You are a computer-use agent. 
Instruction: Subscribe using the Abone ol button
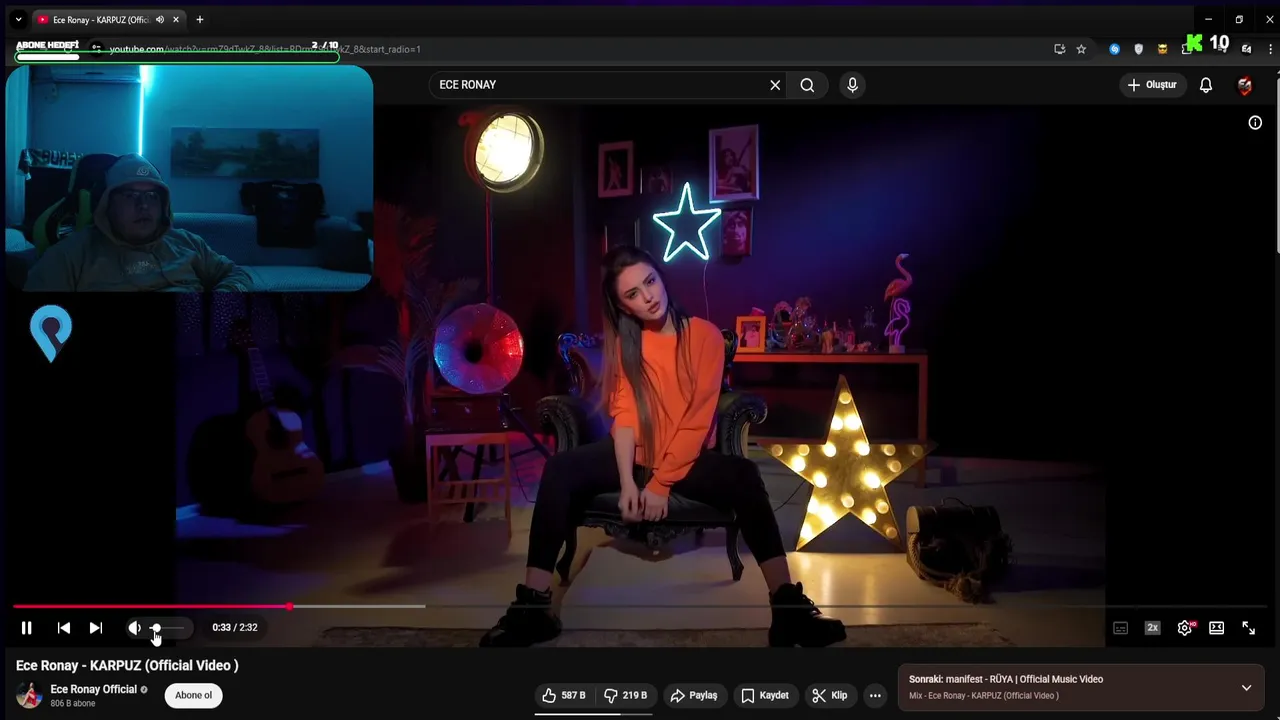pyautogui.click(x=194, y=695)
